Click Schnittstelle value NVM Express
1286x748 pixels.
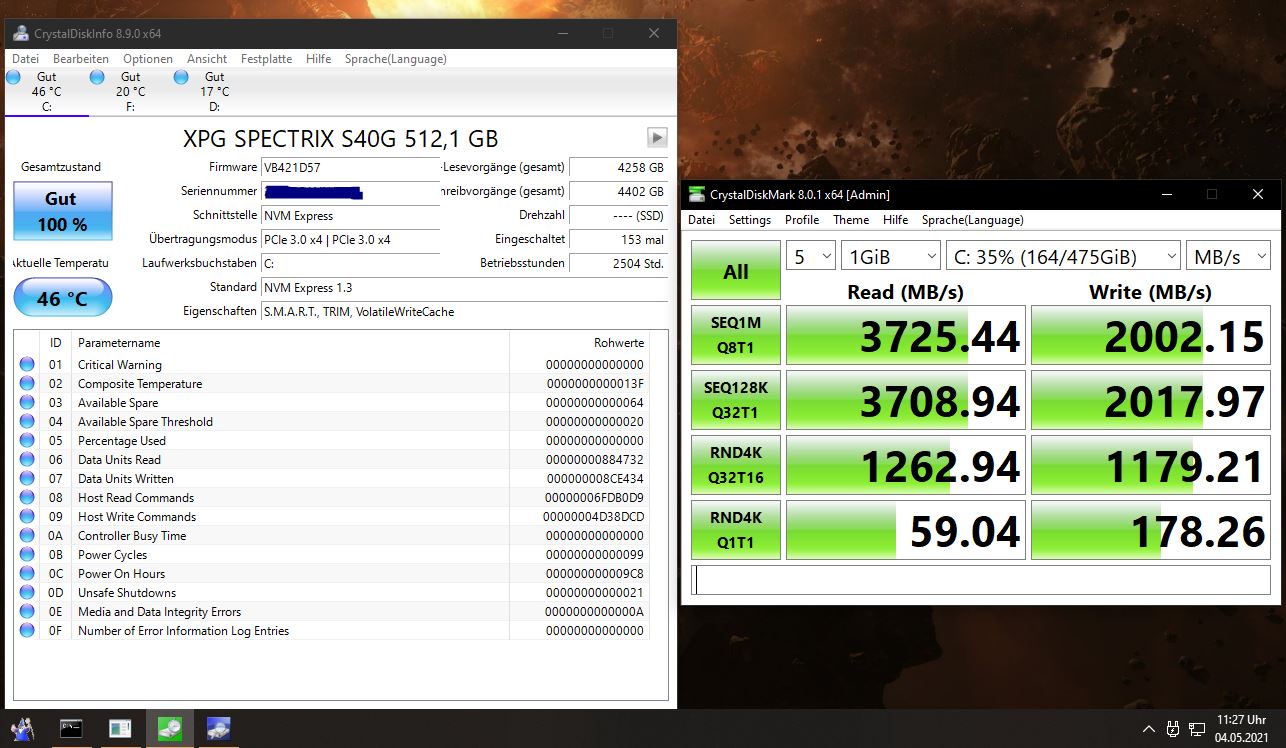(350, 215)
